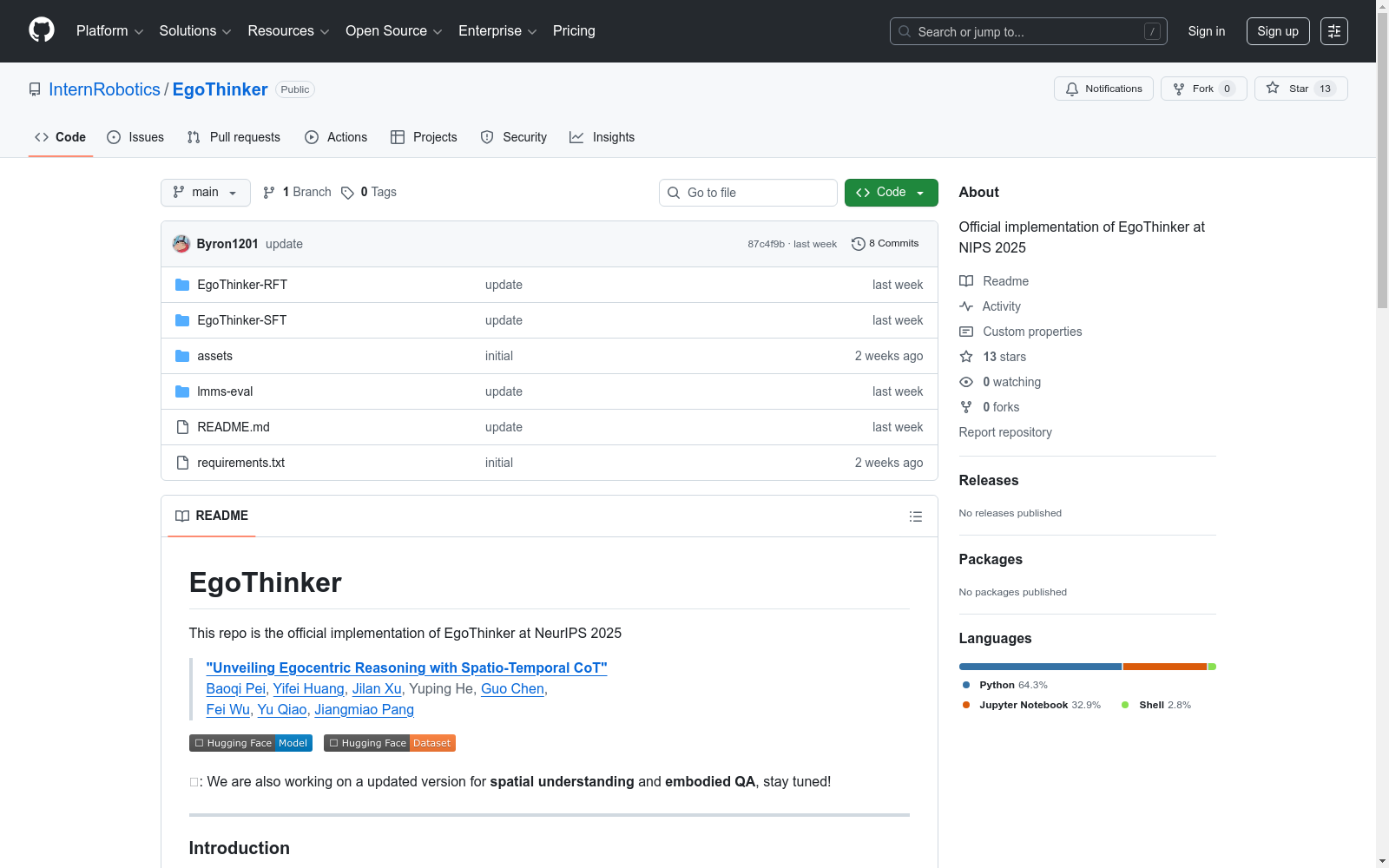Open commit hash 87c4f9b
The height and width of the screenshot is (868, 1389).
(766, 244)
